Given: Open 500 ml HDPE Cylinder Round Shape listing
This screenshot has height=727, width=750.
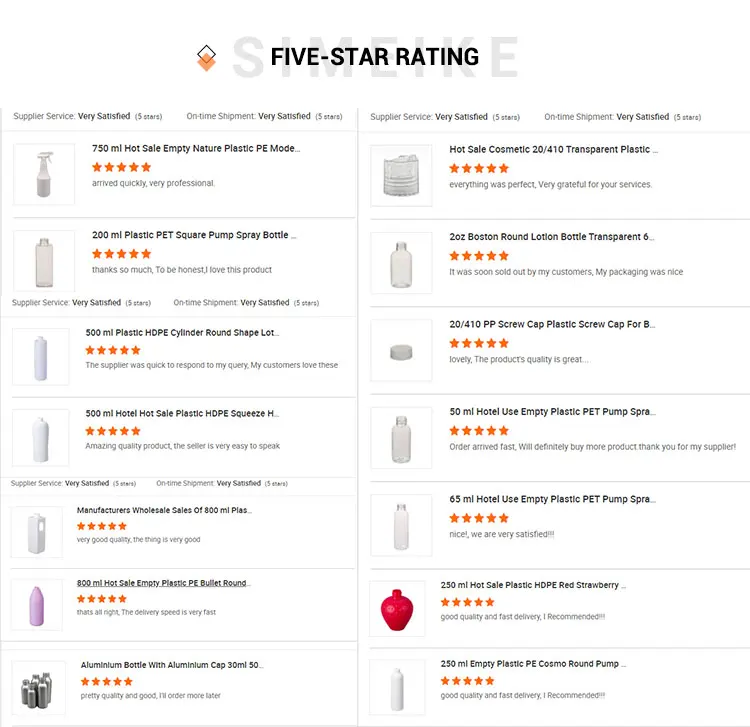Looking at the screenshot, I should [x=182, y=333].
